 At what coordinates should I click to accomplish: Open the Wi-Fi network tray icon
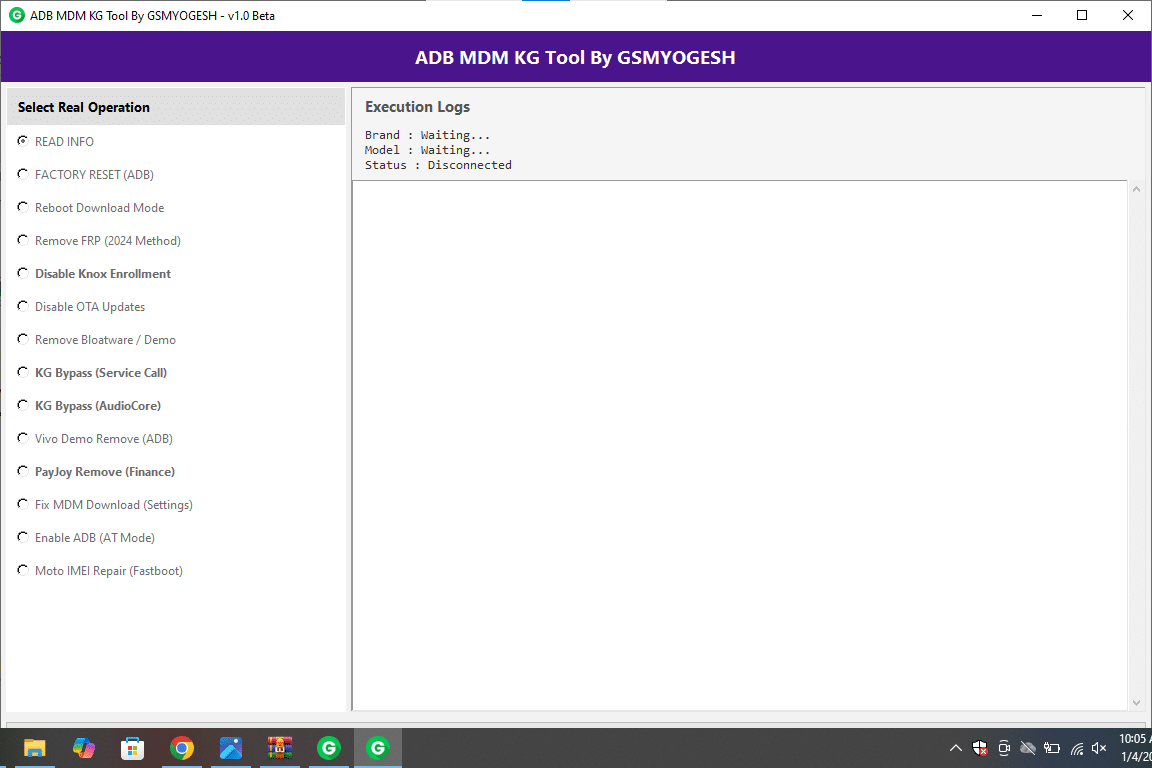[x=1076, y=747]
